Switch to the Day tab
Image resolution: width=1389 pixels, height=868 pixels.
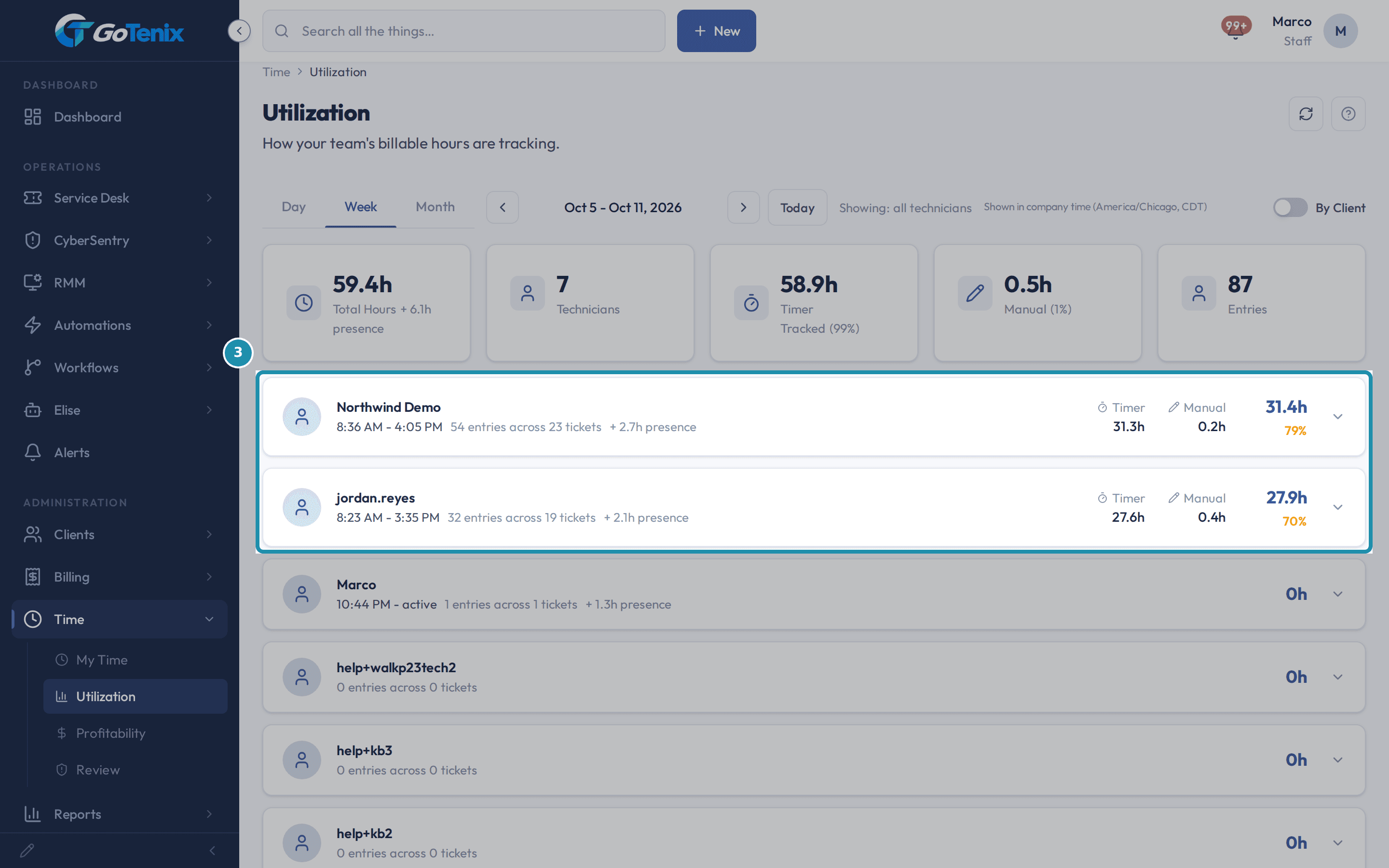click(x=293, y=207)
